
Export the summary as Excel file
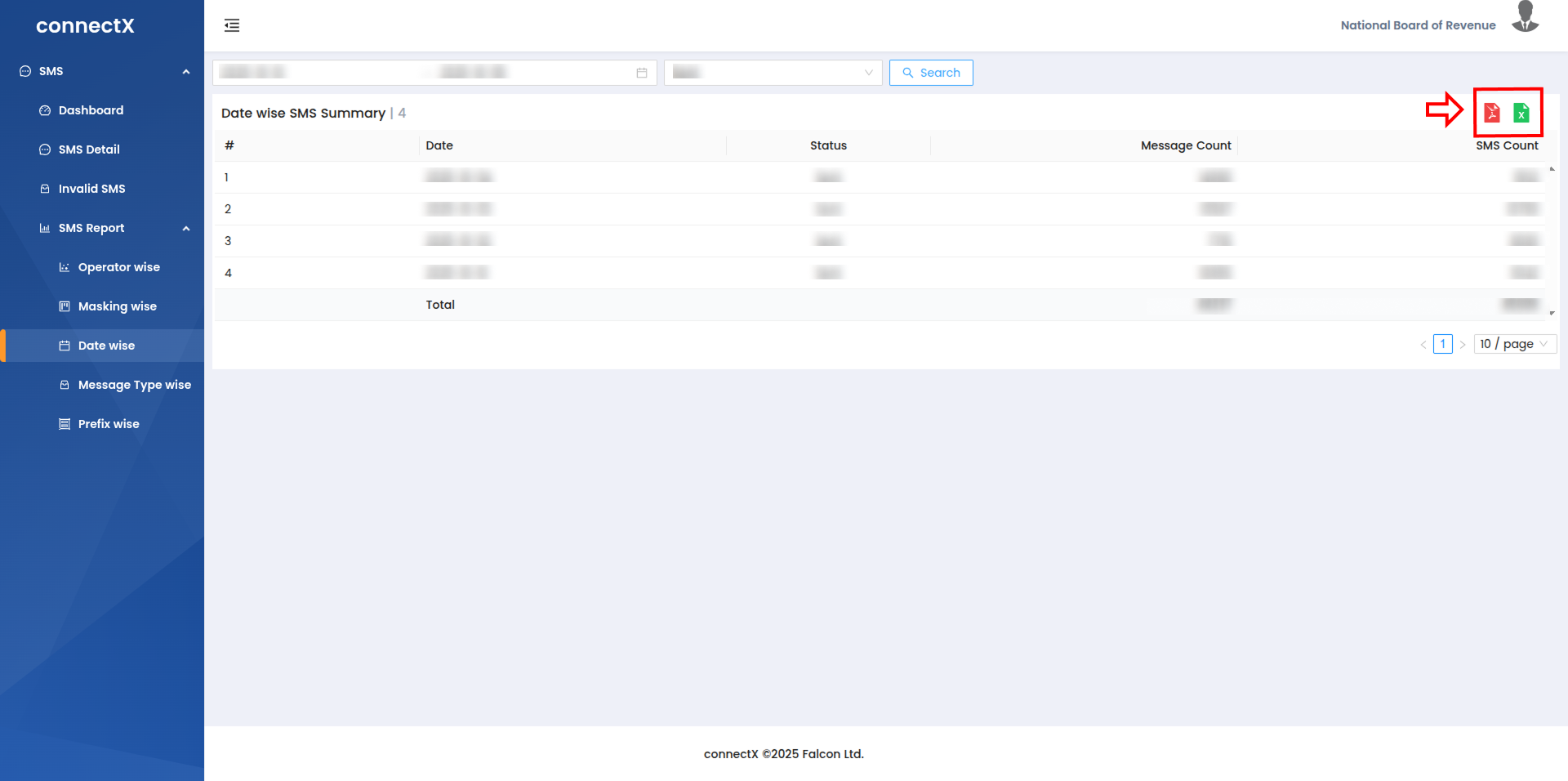[1521, 113]
